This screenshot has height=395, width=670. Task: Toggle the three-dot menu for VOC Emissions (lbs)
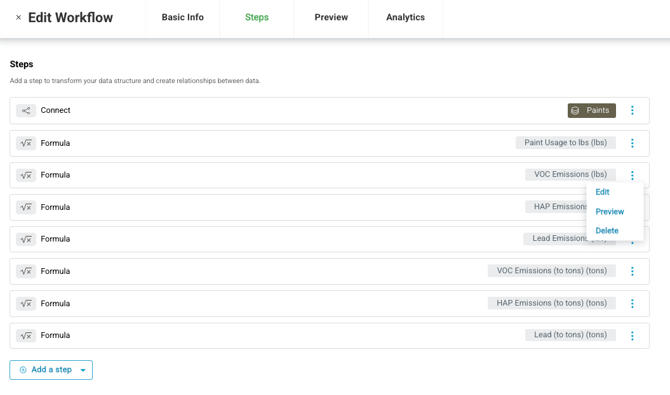(632, 175)
